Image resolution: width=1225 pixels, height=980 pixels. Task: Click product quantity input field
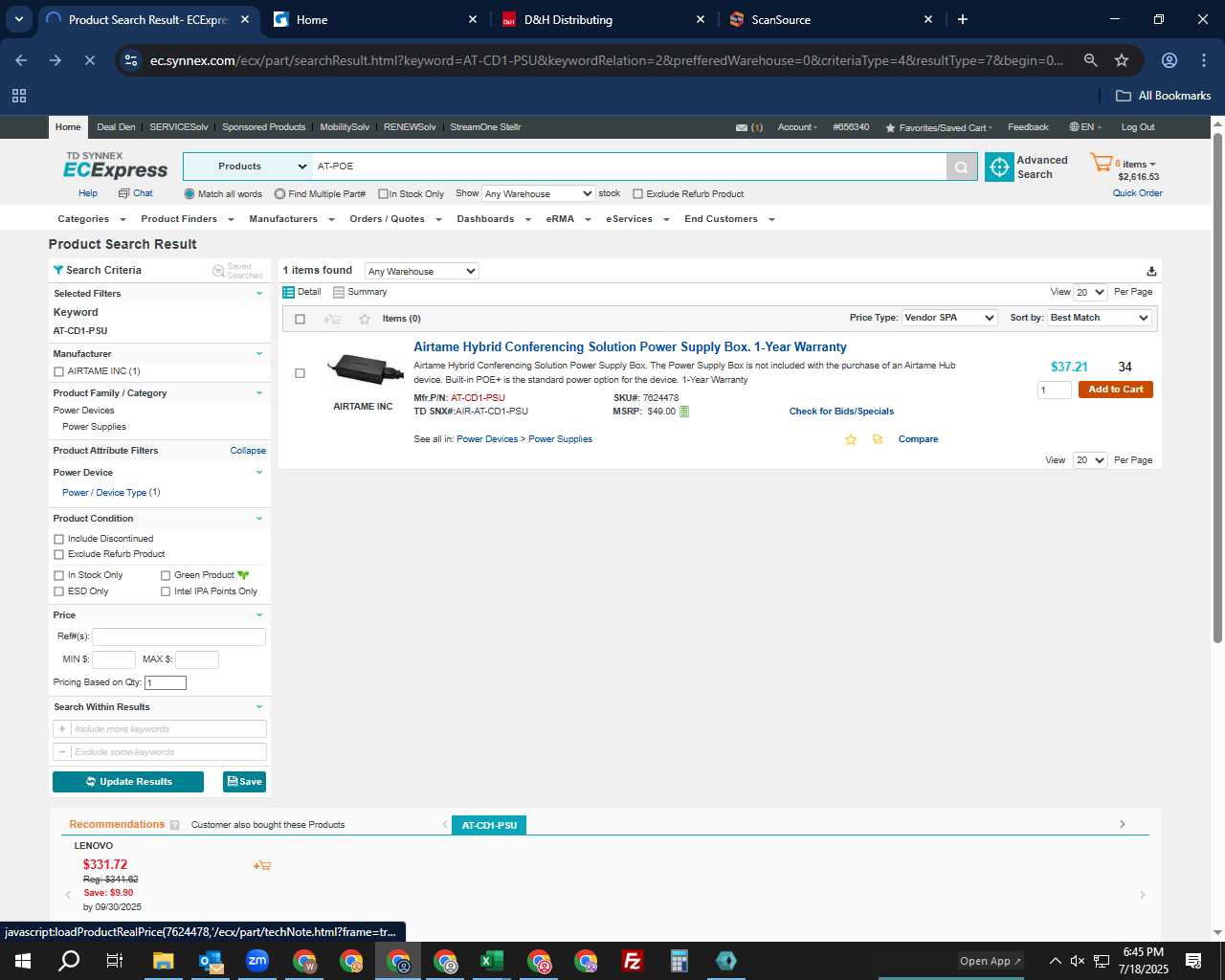click(1055, 390)
